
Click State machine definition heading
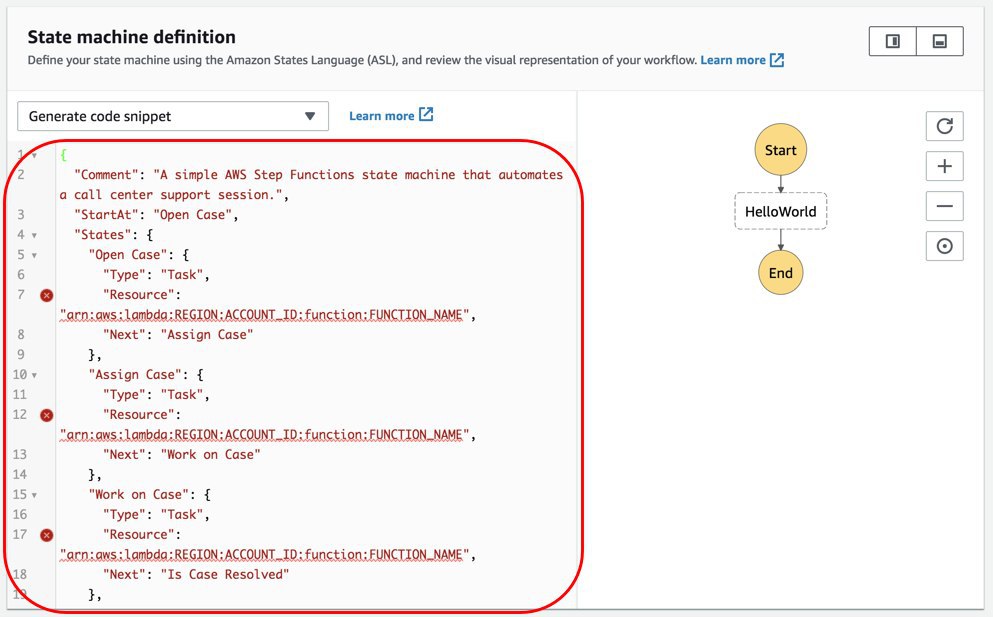(131, 37)
